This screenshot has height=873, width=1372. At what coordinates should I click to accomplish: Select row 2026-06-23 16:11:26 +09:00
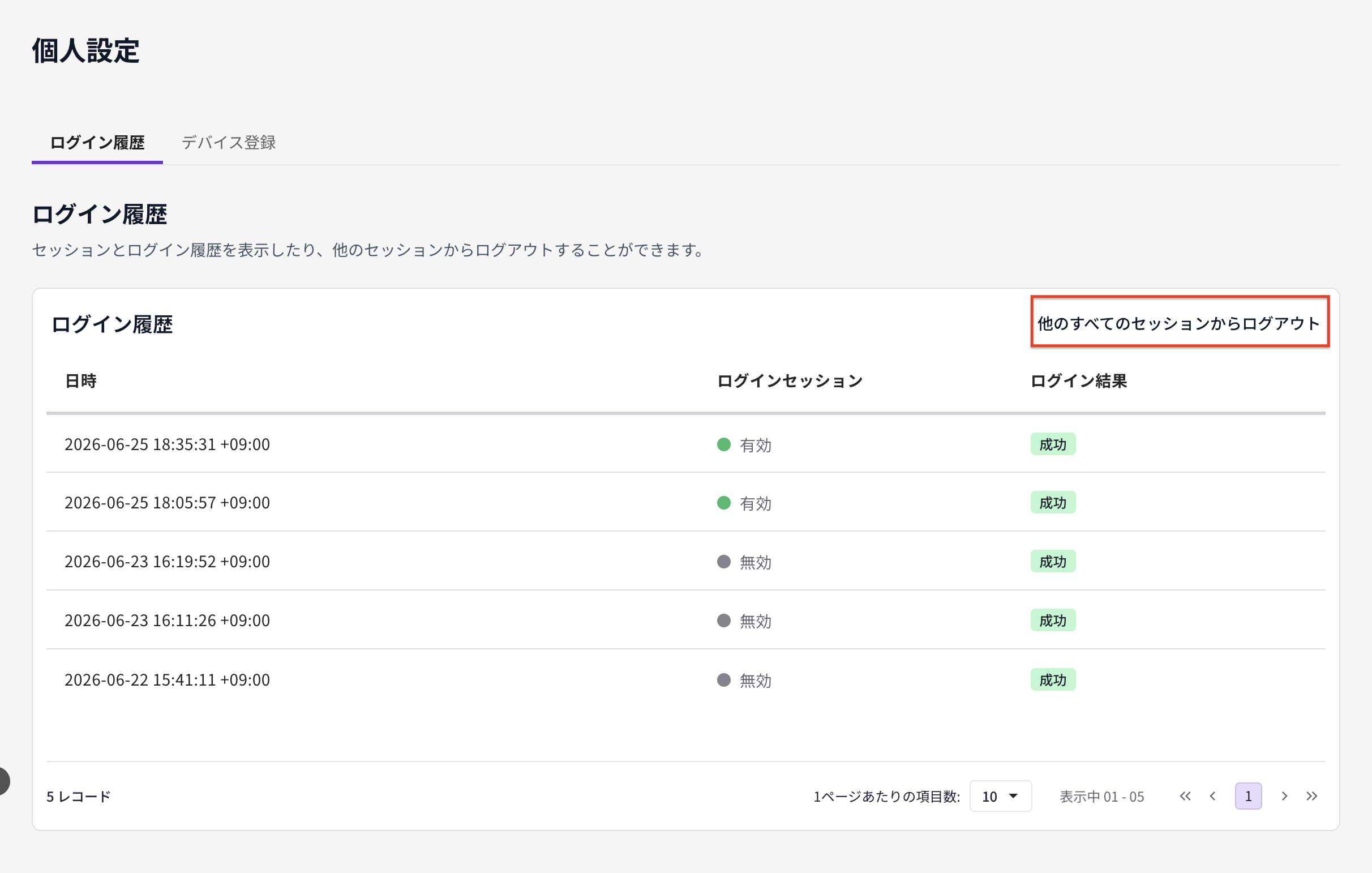686,620
